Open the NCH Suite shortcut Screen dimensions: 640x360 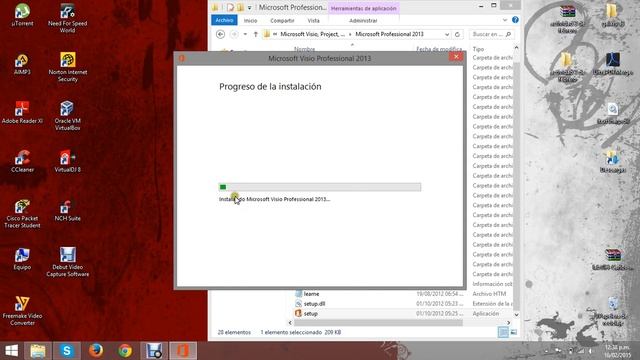67,210
